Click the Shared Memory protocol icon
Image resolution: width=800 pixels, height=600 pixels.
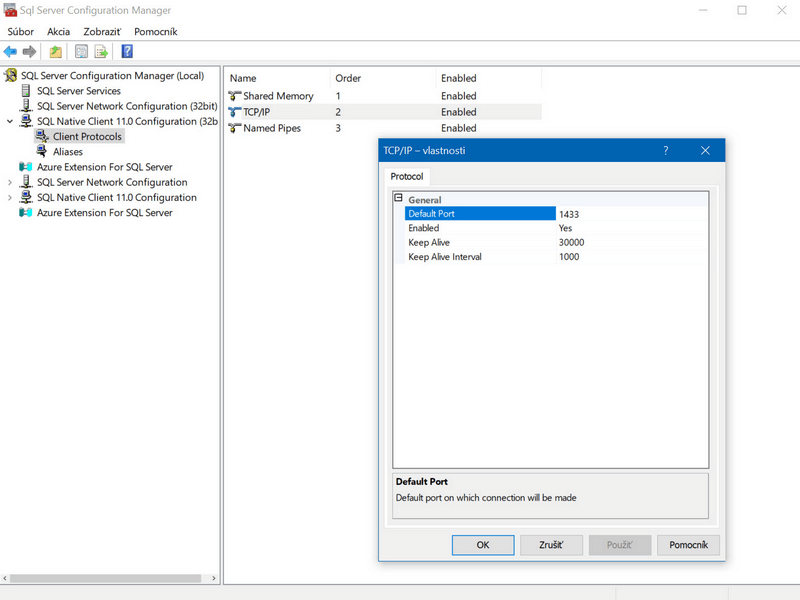[235, 96]
